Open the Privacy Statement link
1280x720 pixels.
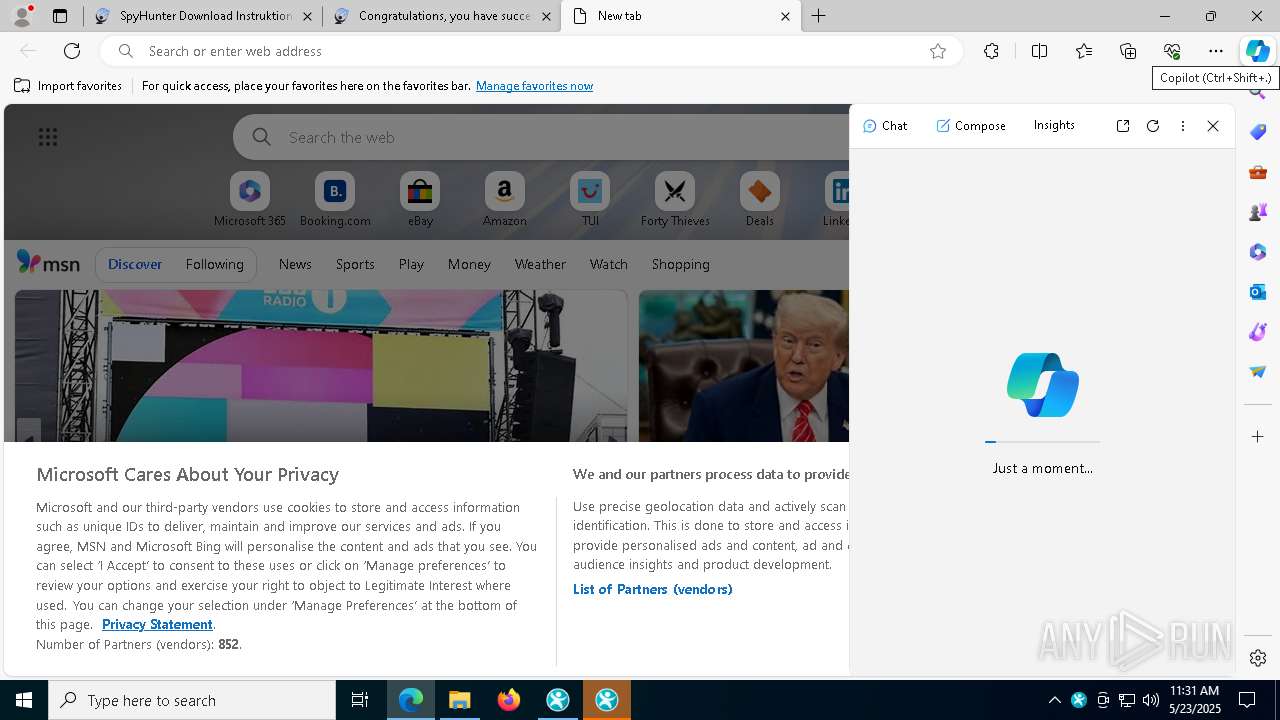coord(157,624)
